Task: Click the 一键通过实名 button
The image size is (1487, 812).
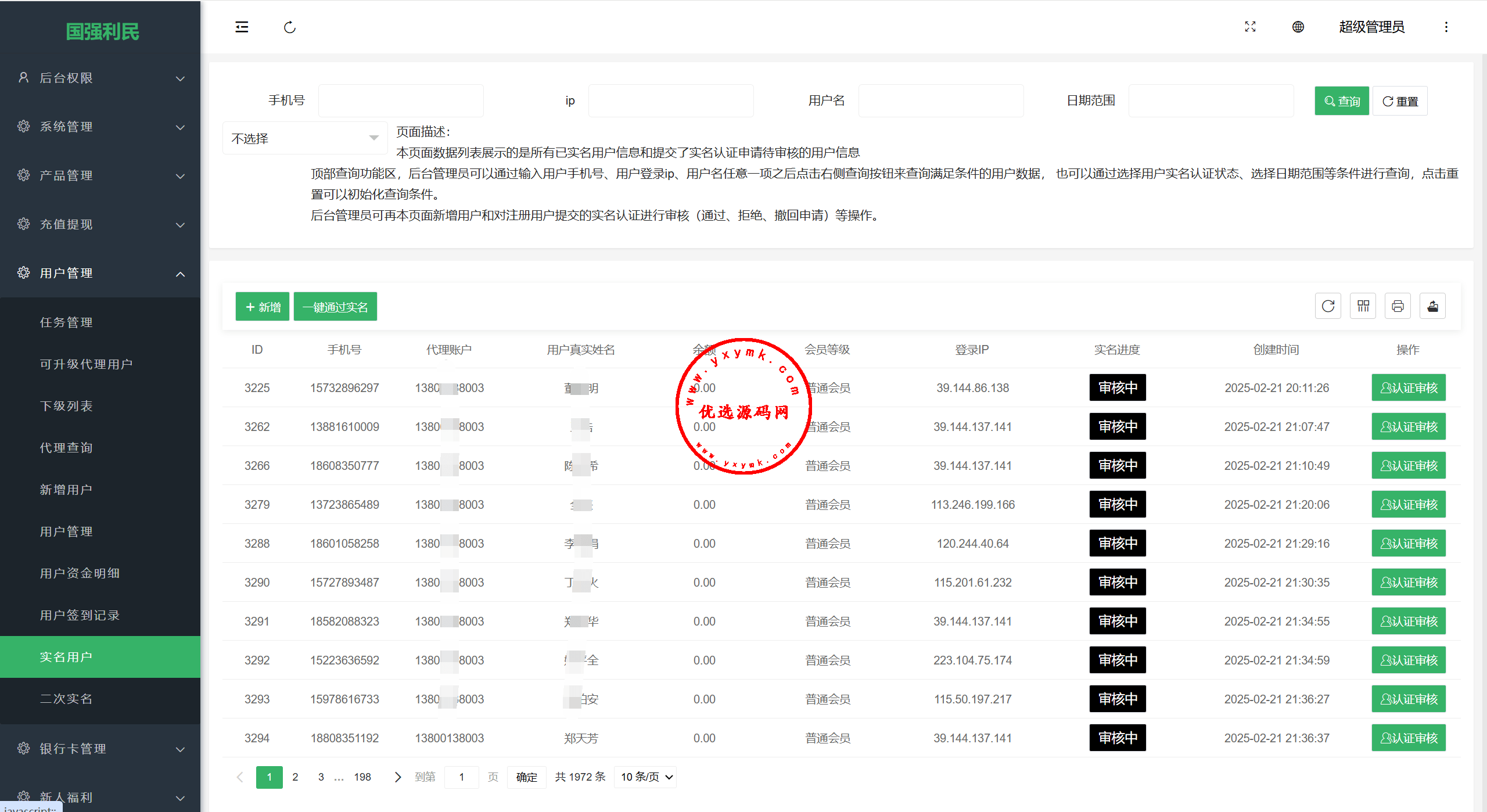Action: coord(335,307)
